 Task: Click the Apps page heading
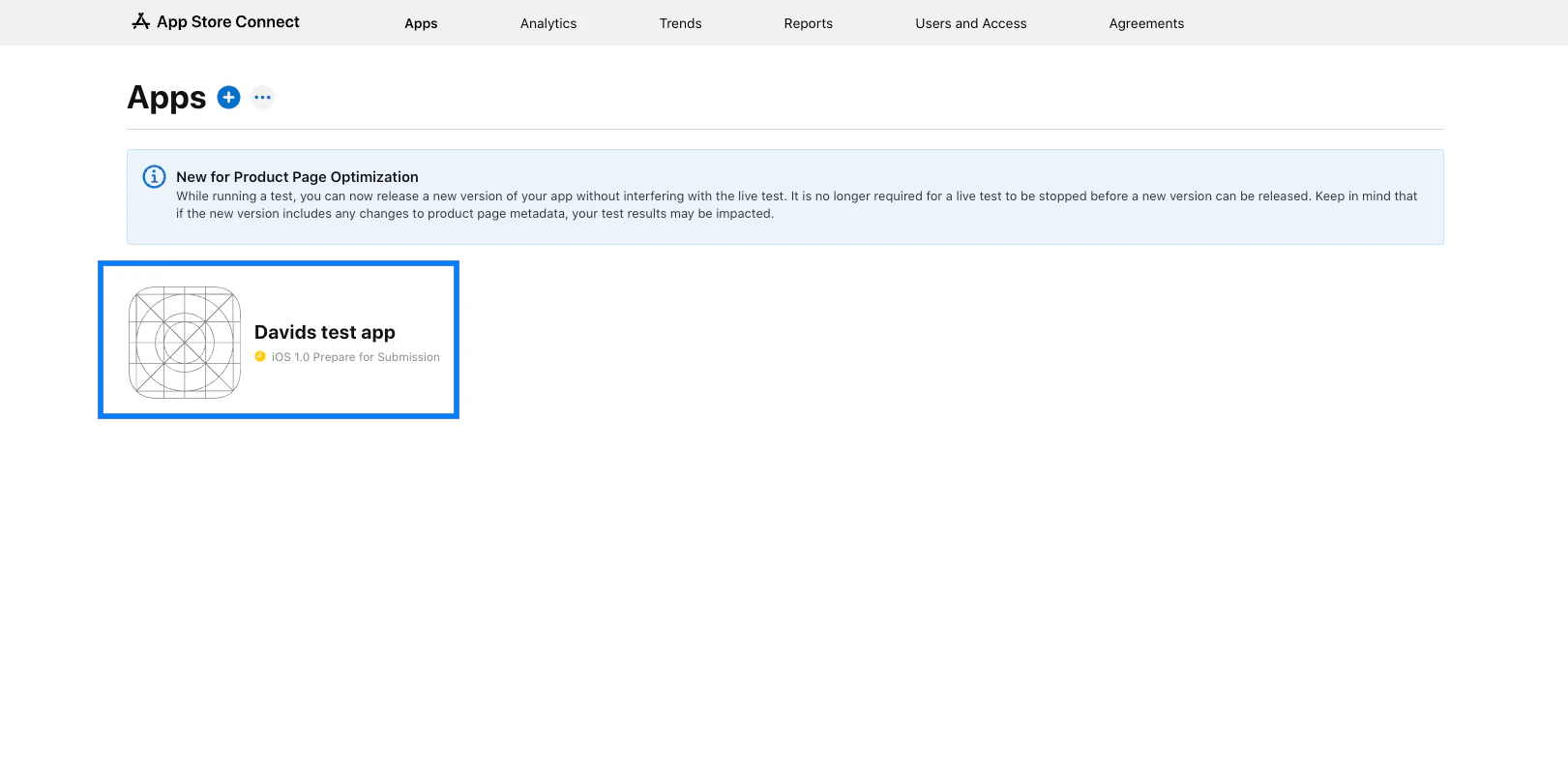[x=166, y=98]
